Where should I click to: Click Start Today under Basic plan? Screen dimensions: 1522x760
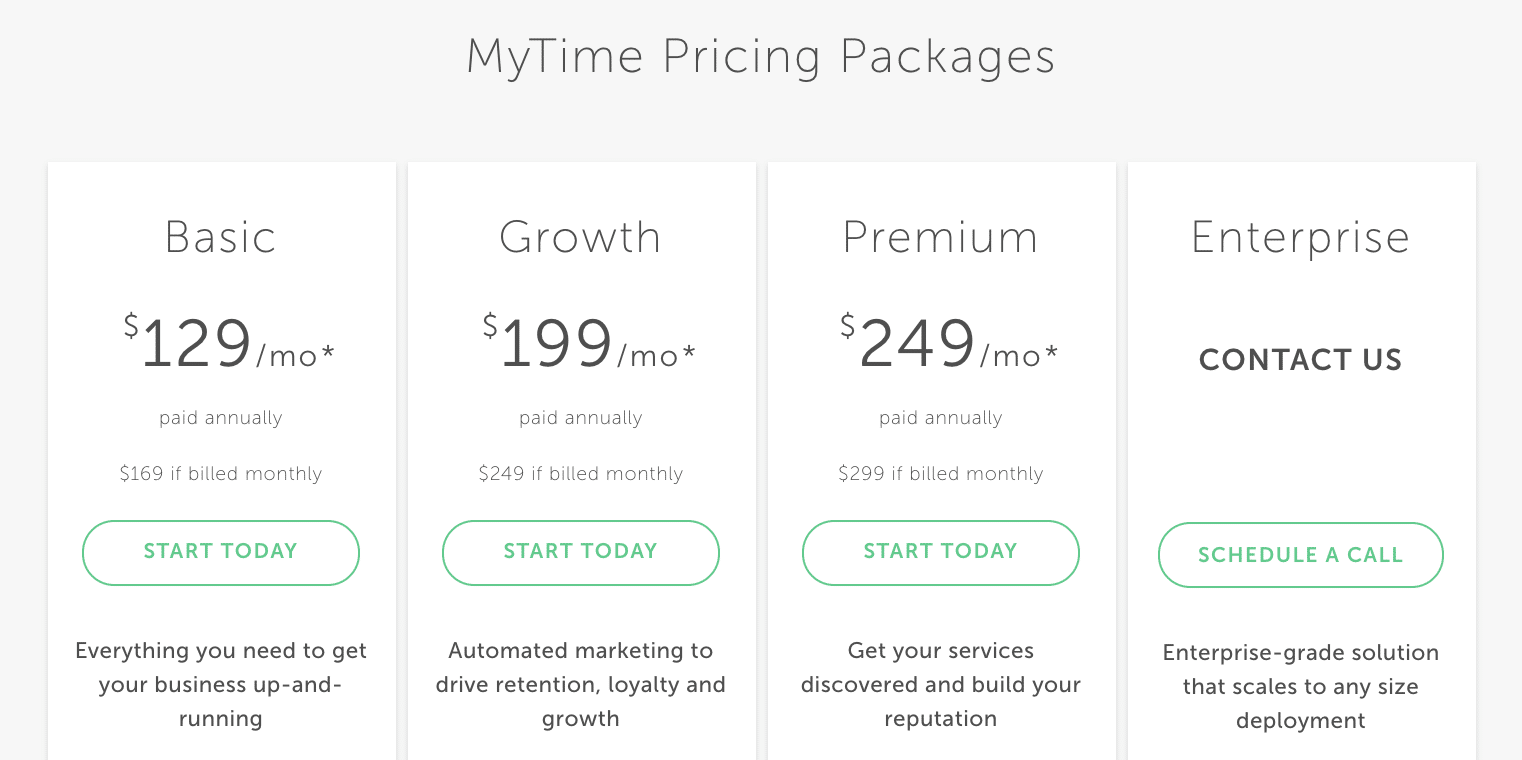tap(221, 552)
